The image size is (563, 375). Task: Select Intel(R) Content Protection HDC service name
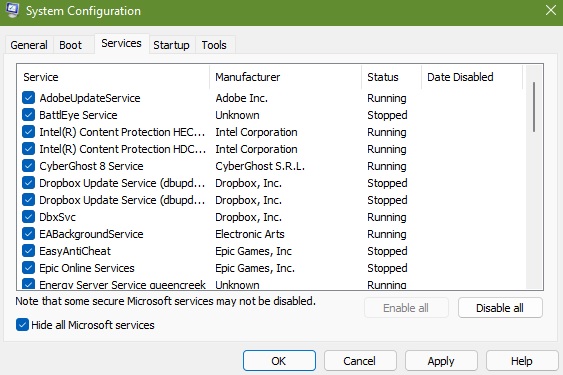(122, 149)
